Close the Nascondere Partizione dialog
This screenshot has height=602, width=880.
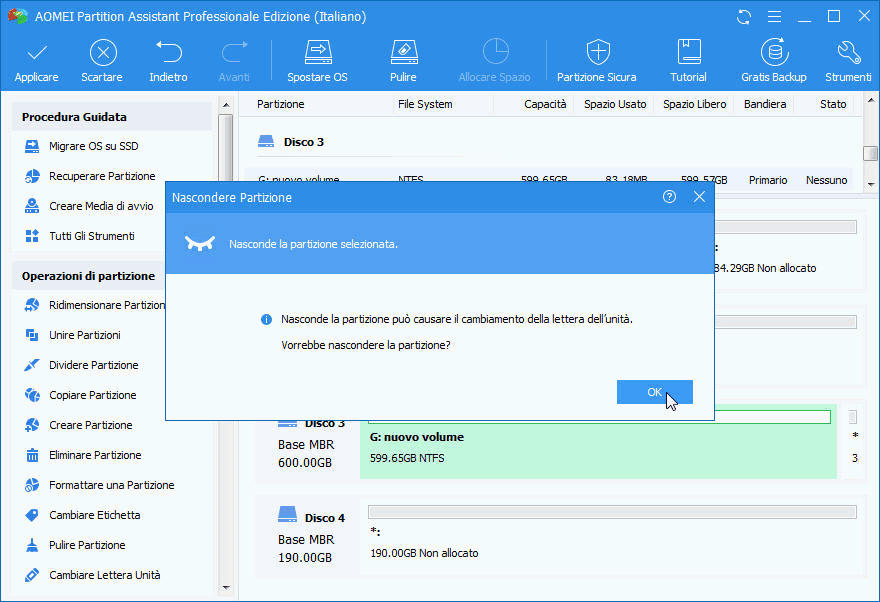699,197
